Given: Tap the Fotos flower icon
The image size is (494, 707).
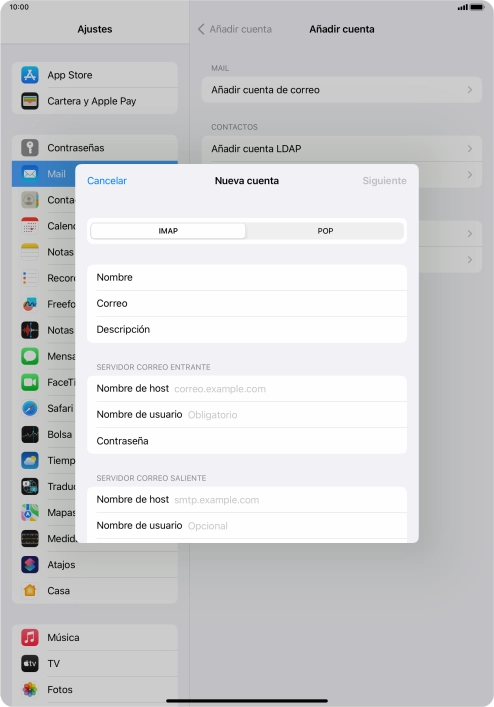Looking at the screenshot, I should (30, 689).
